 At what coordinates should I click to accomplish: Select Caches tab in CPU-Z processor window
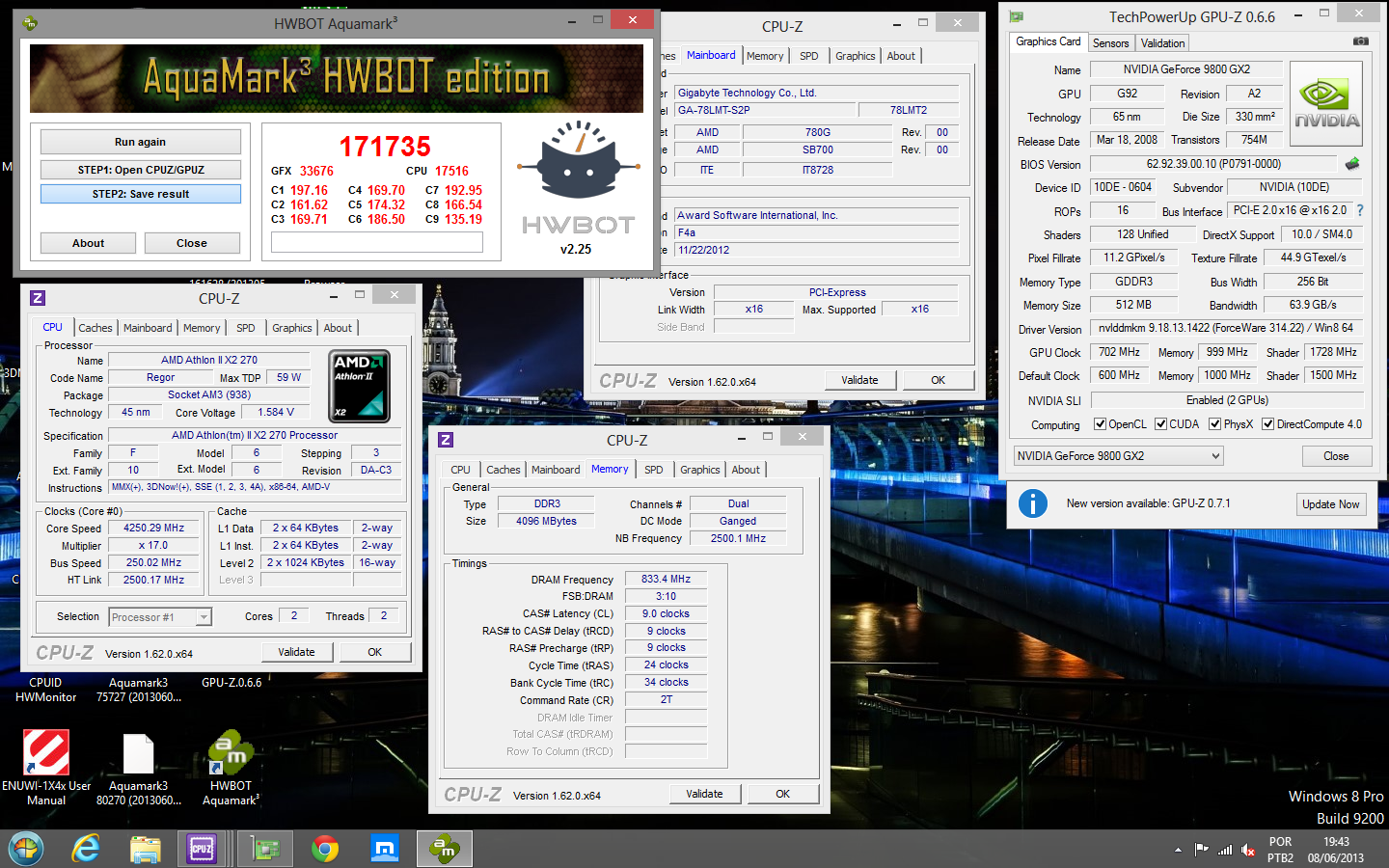pos(95,328)
